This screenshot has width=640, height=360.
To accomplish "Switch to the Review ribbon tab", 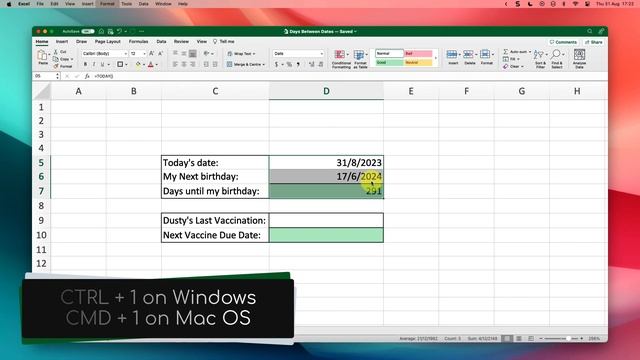I will [x=181, y=42].
